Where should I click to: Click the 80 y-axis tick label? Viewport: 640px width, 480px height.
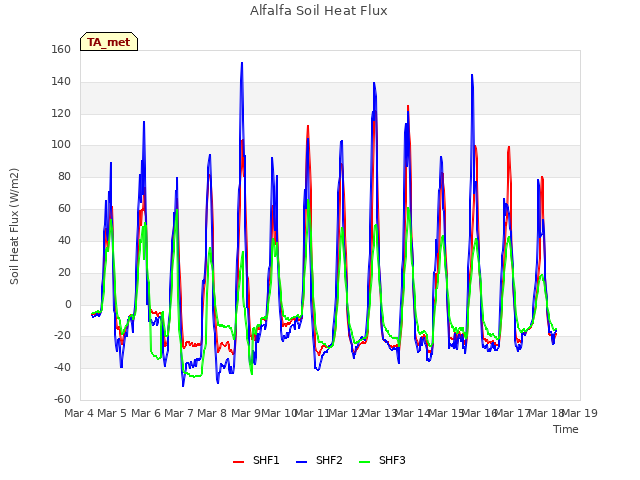coord(64,176)
